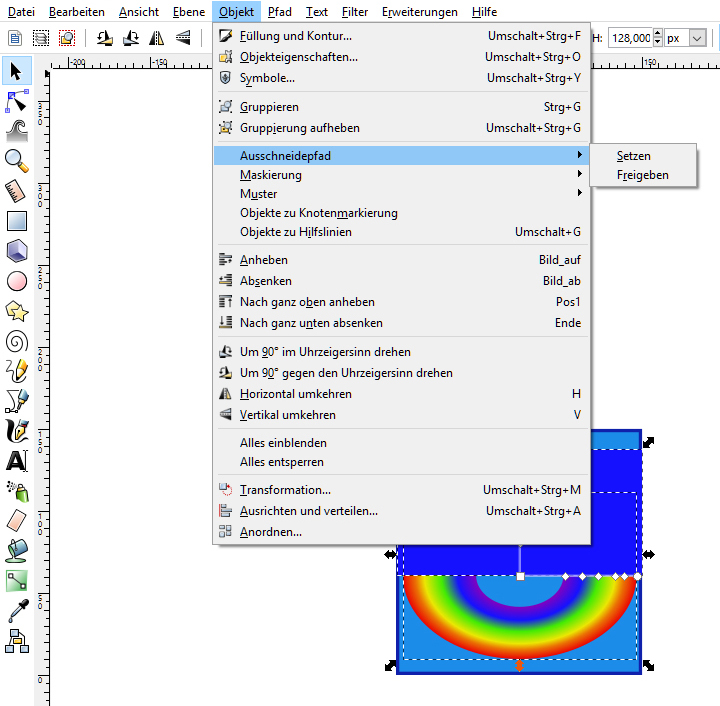This screenshot has height=706, width=720.
Task: Open the px unit dropdown
Action: pyautogui.click(x=686, y=37)
